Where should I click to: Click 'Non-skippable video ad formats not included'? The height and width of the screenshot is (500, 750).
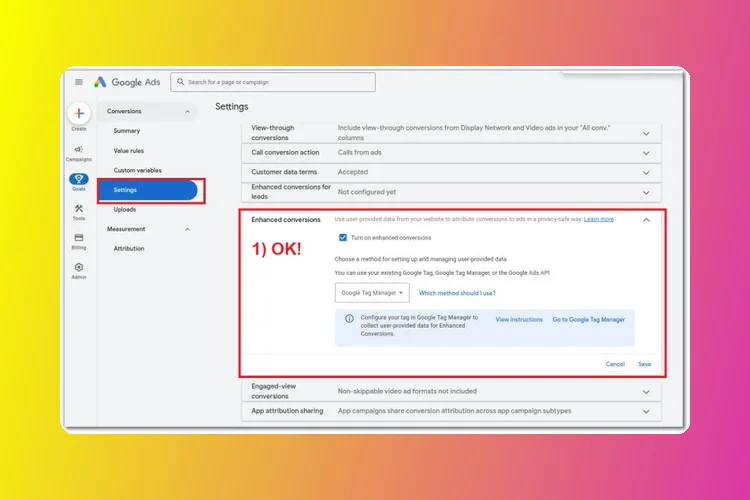pos(407,391)
